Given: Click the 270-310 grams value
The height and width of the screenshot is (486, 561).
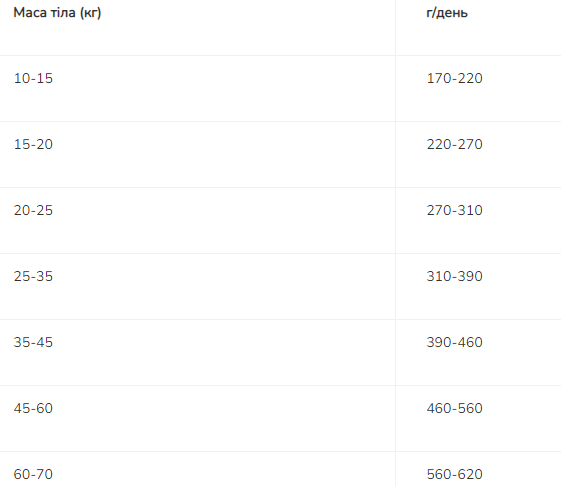Looking at the screenshot, I should 454,210.
